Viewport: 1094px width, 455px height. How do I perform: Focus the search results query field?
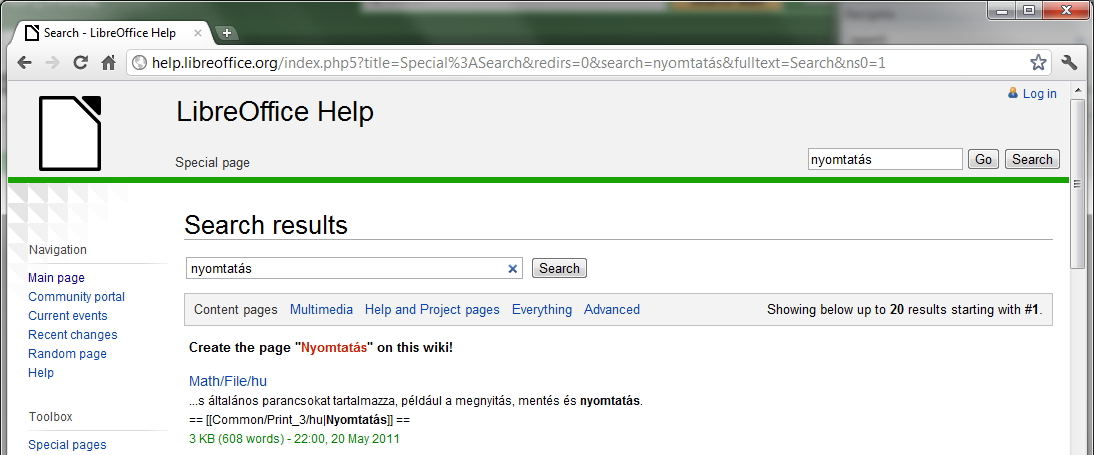tap(345, 269)
